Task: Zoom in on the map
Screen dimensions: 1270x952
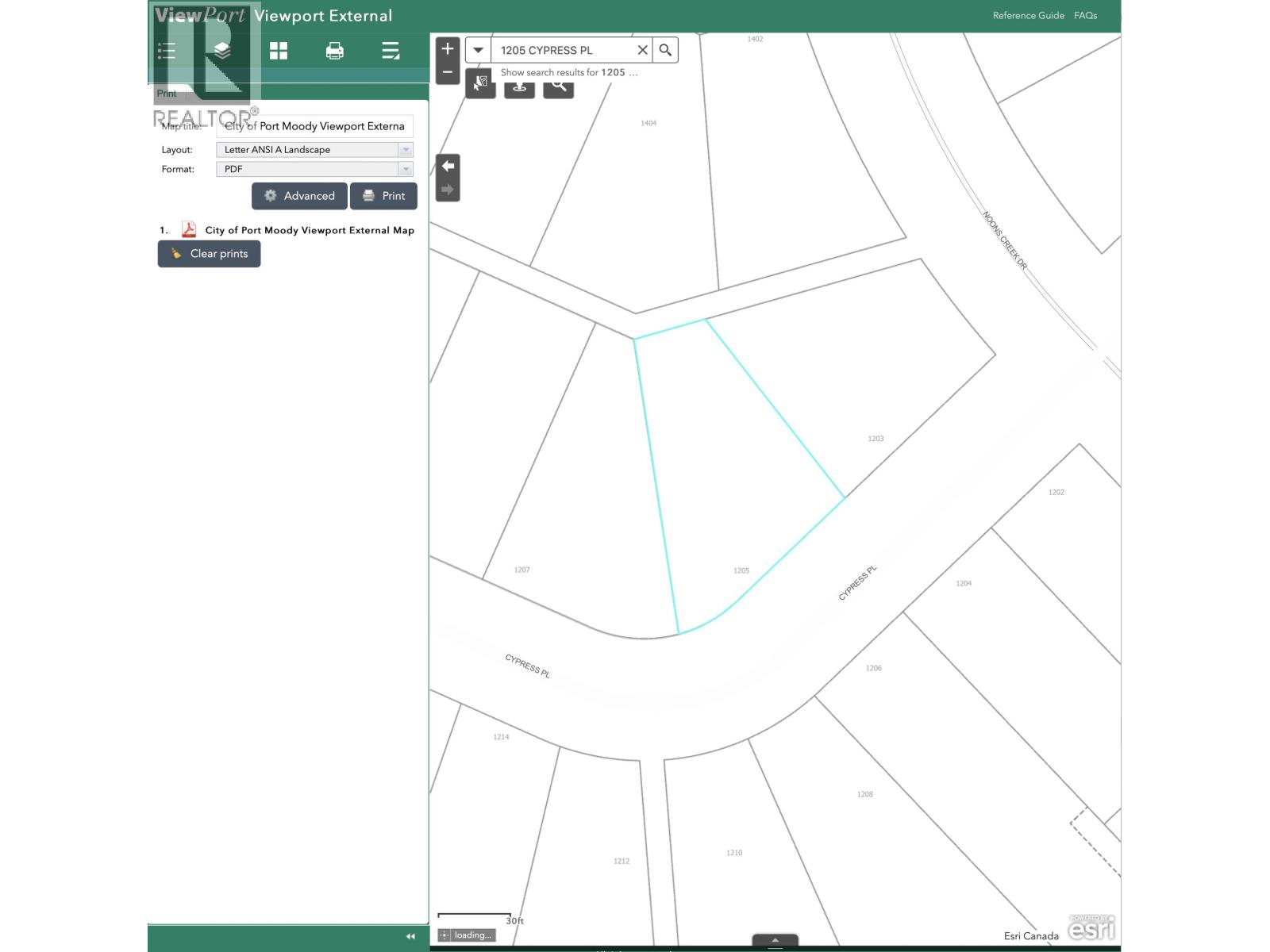Action: [448, 49]
